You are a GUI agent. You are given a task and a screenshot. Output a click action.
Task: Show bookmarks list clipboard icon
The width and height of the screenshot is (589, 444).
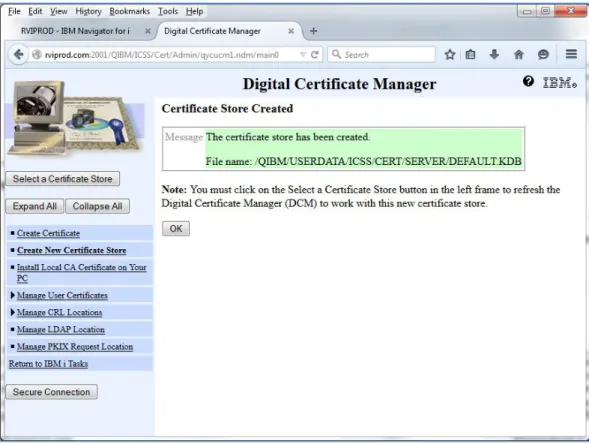click(x=470, y=55)
